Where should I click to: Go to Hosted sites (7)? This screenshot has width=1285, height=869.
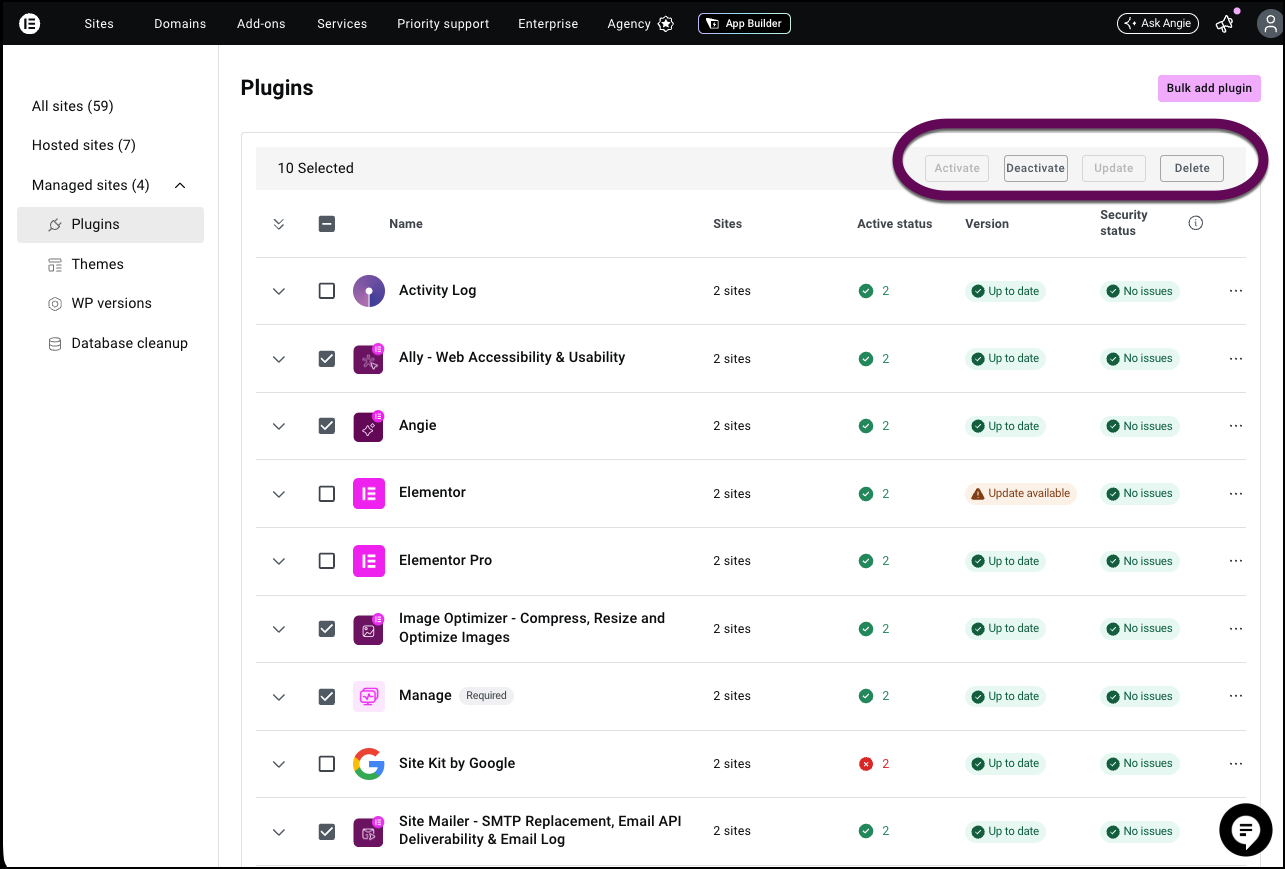pyautogui.click(x=84, y=145)
